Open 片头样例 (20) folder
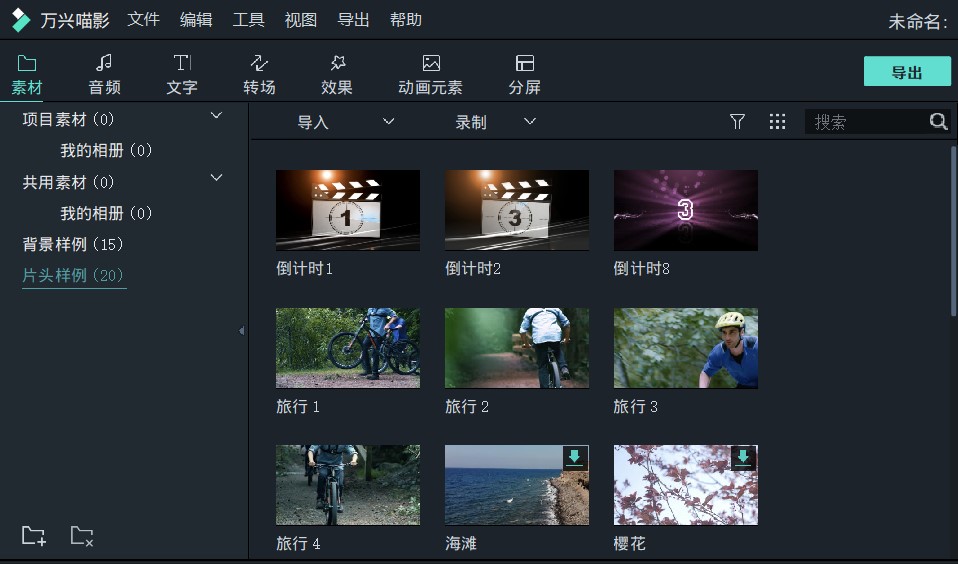 (x=73, y=276)
